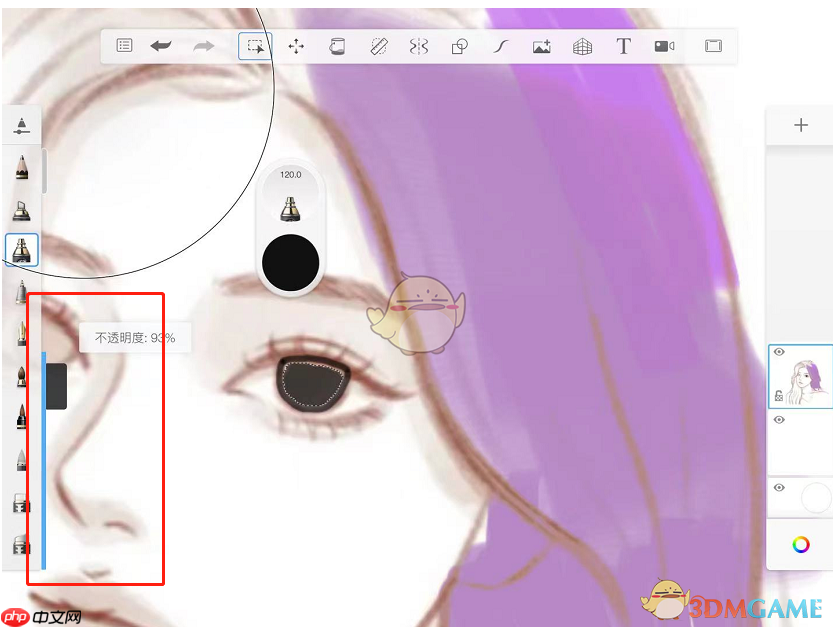Image resolution: width=833 pixels, height=627 pixels.
Task: Open the color wheel picker
Action: tap(800, 546)
